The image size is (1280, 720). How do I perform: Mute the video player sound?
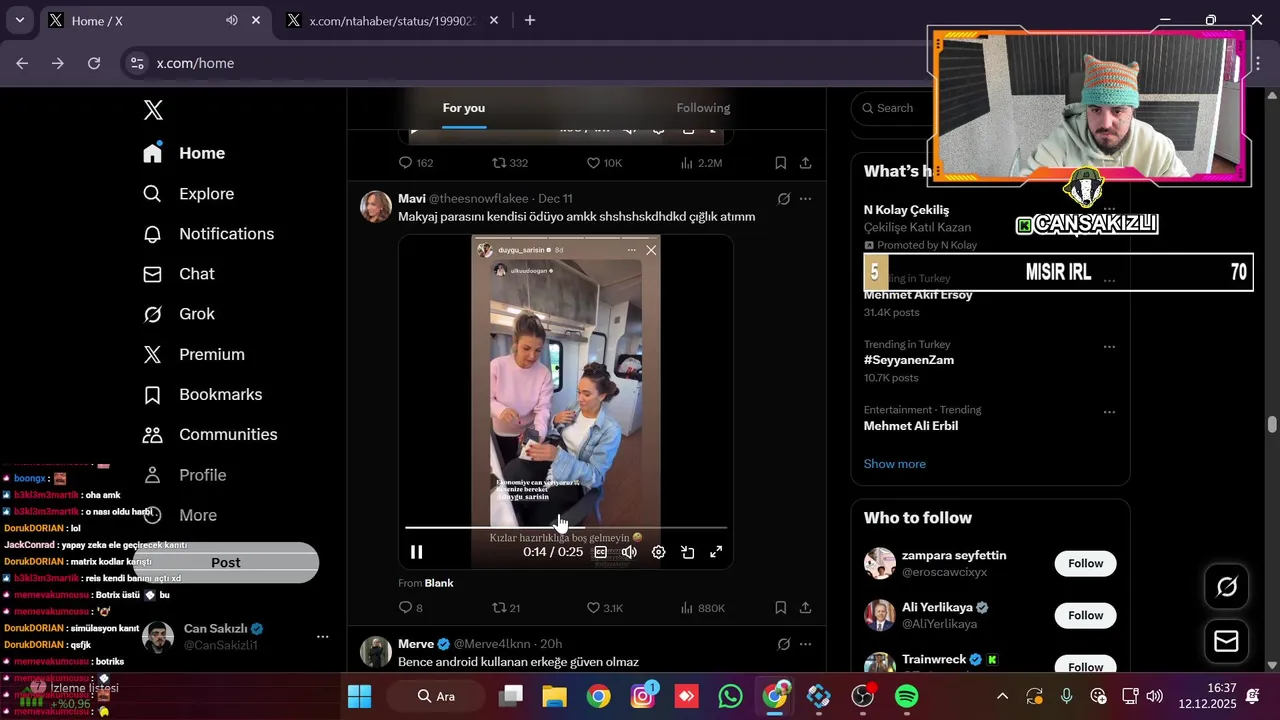coord(629,552)
